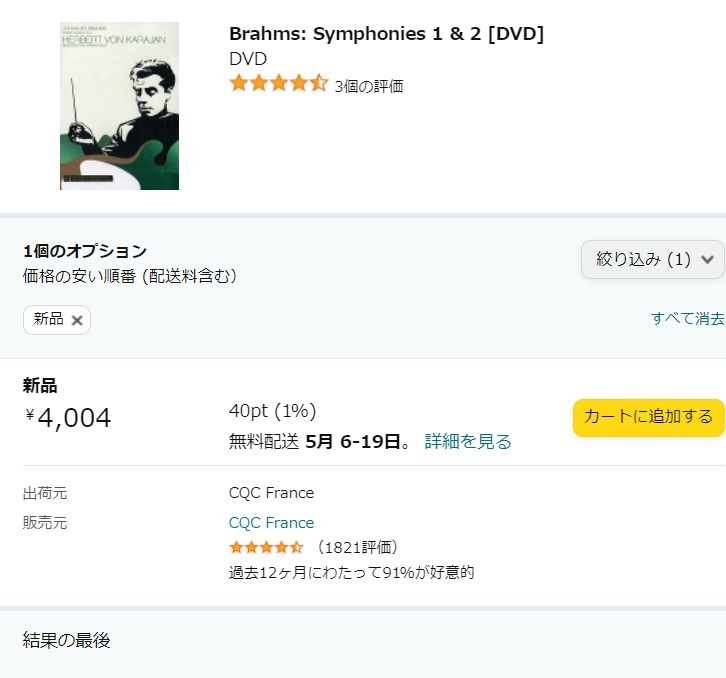Click the product's star rating icons
The image size is (726, 678).
[278, 84]
